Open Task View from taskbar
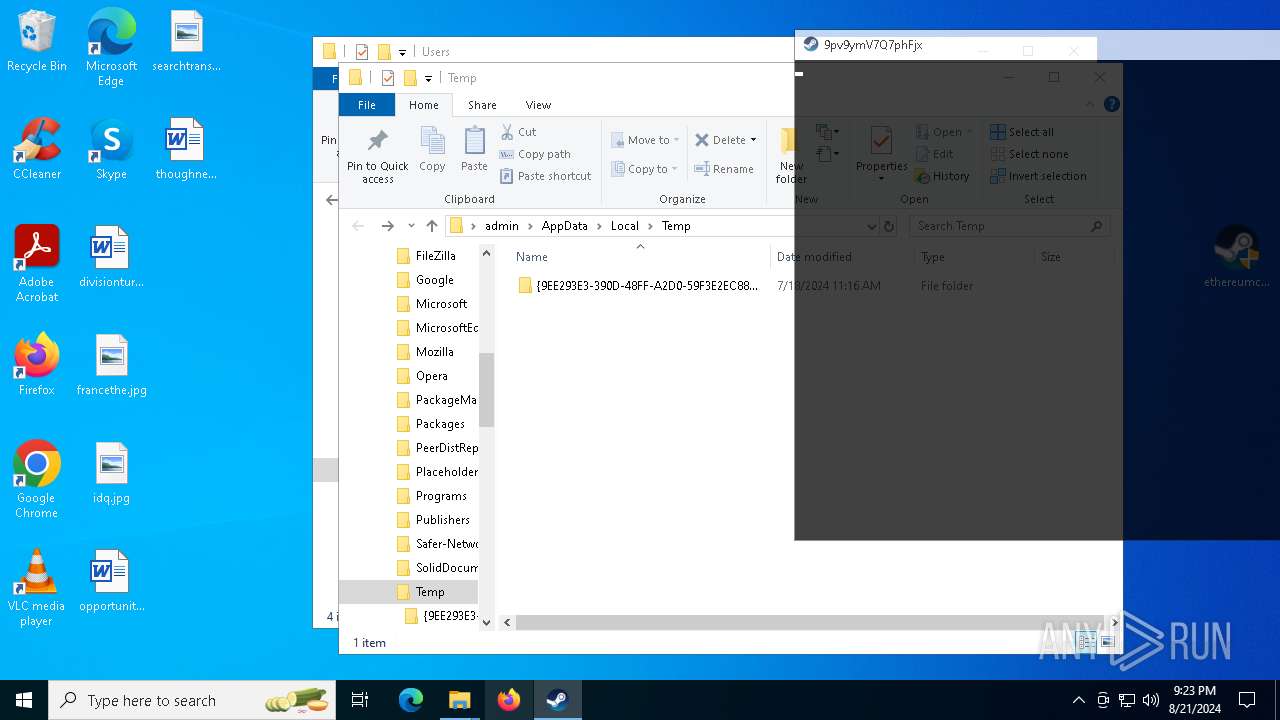 click(x=360, y=700)
